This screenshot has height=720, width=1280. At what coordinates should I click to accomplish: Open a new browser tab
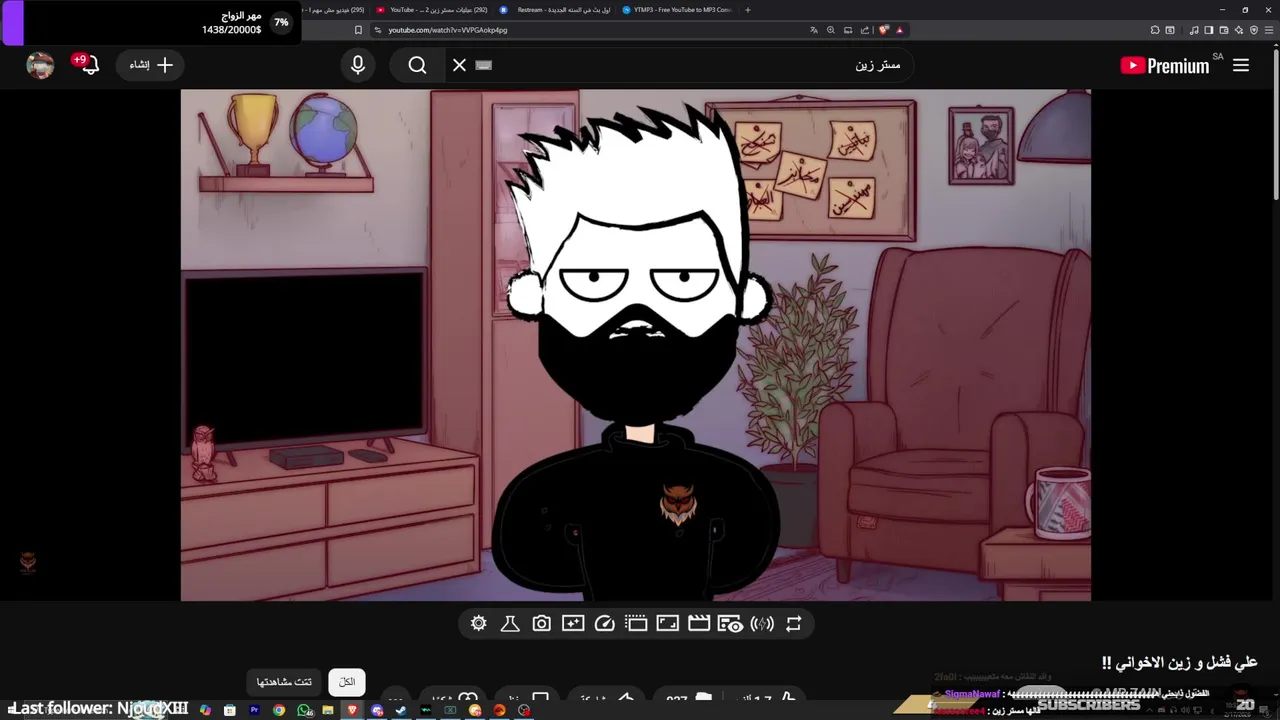[748, 10]
